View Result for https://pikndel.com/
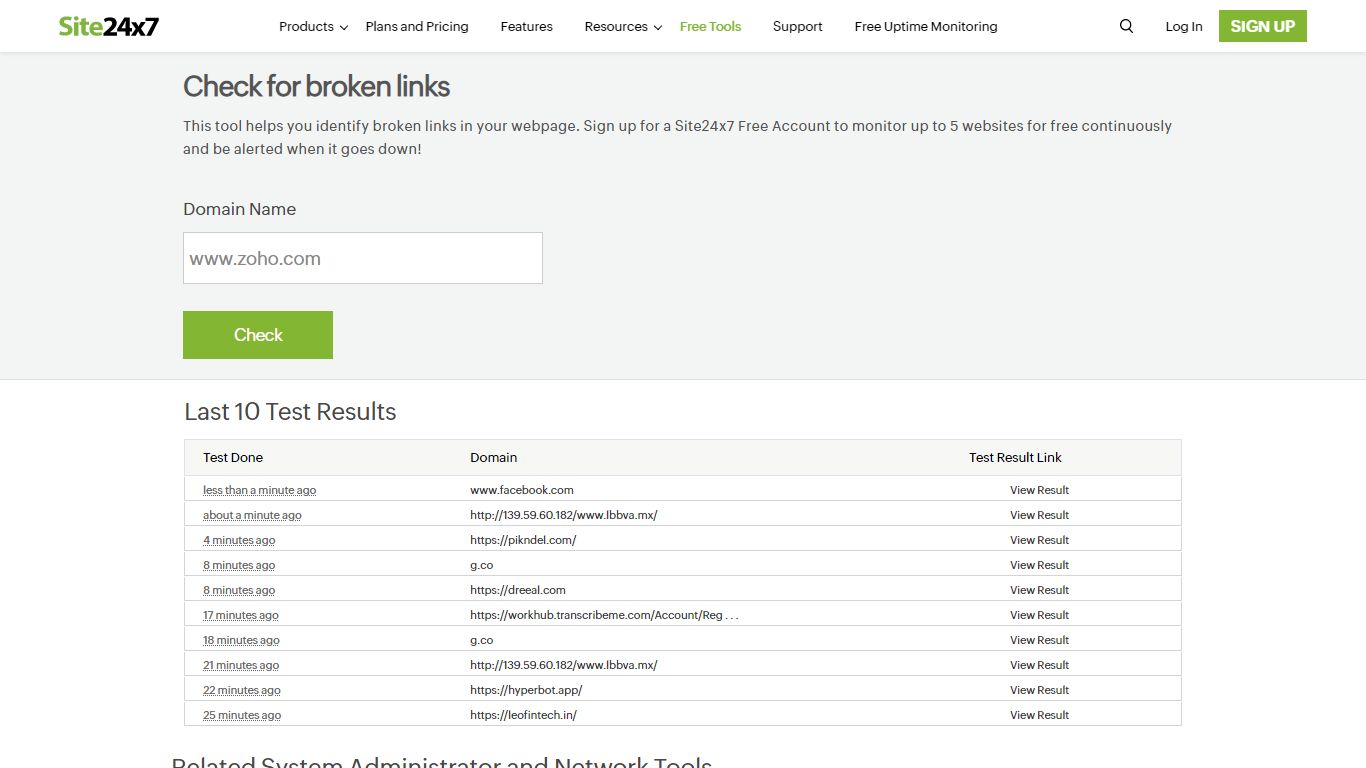This screenshot has width=1366, height=768. point(1039,540)
